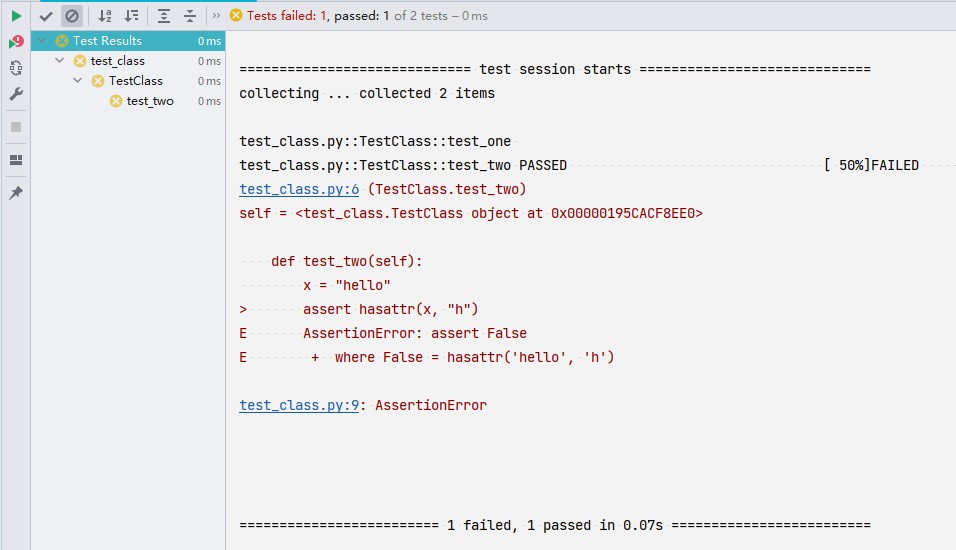This screenshot has height=550, width=956.
Task: Open the layout restore icon
Action: pos(16,160)
